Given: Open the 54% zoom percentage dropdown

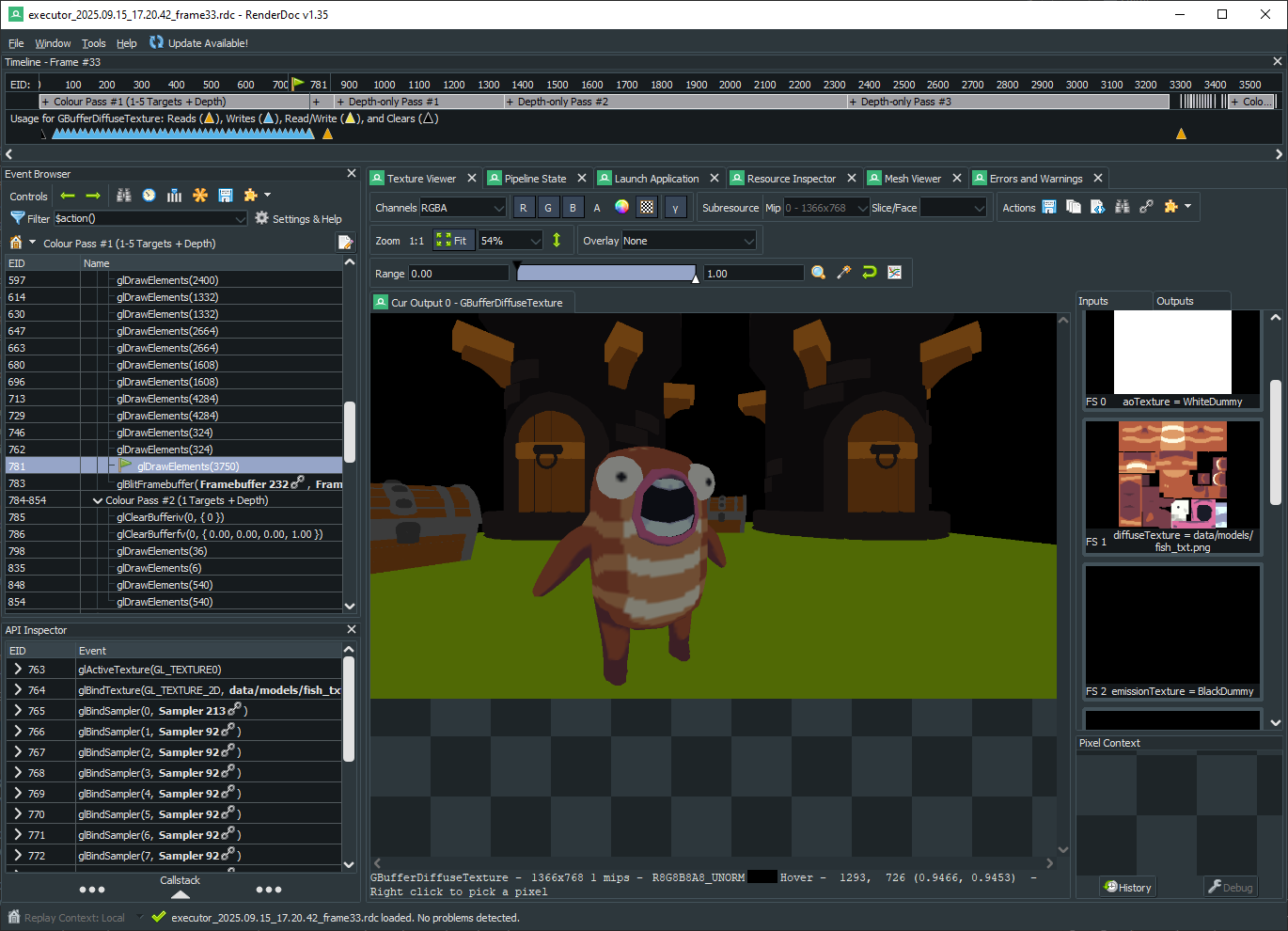Looking at the screenshot, I should [x=510, y=241].
